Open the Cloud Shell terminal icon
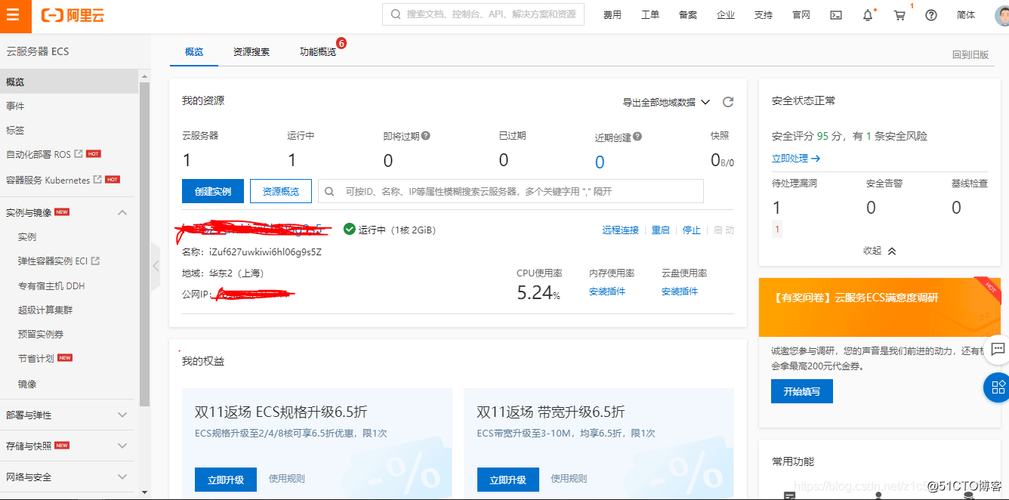This screenshot has height=500, width=1009. tap(836, 15)
